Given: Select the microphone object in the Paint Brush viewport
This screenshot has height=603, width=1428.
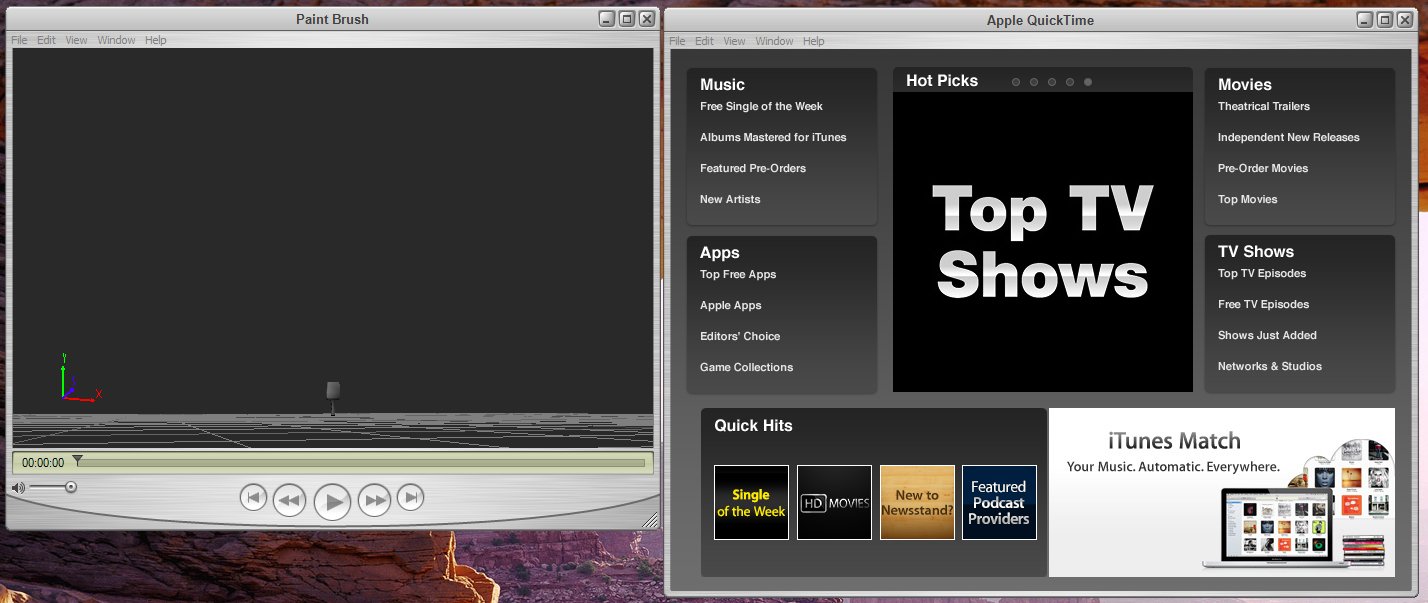Looking at the screenshot, I should tap(333, 397).
